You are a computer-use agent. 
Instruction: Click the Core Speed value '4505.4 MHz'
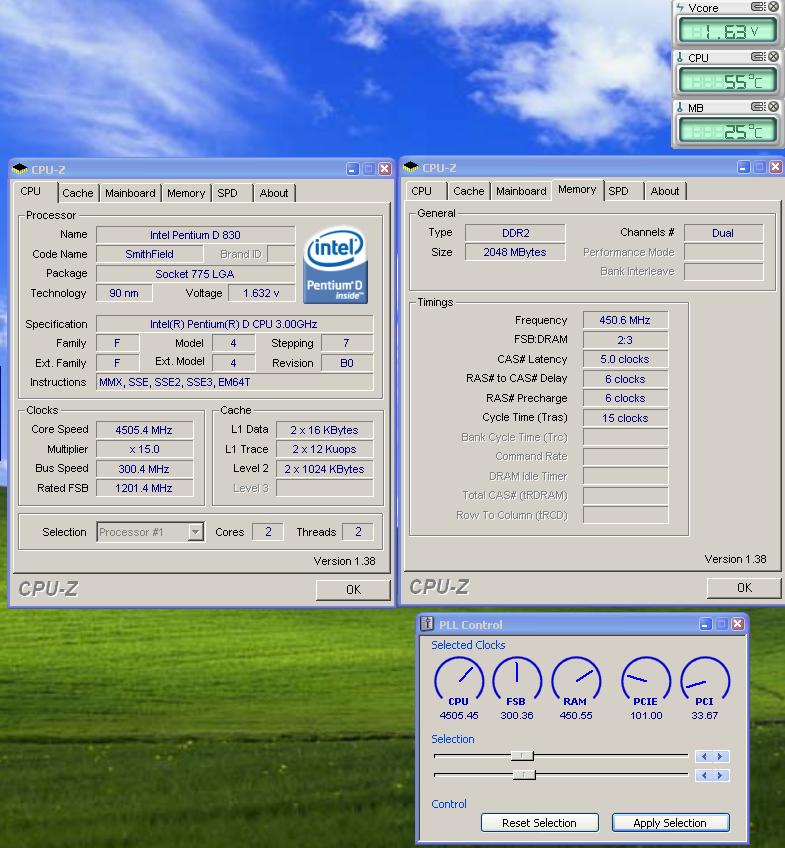144,430
